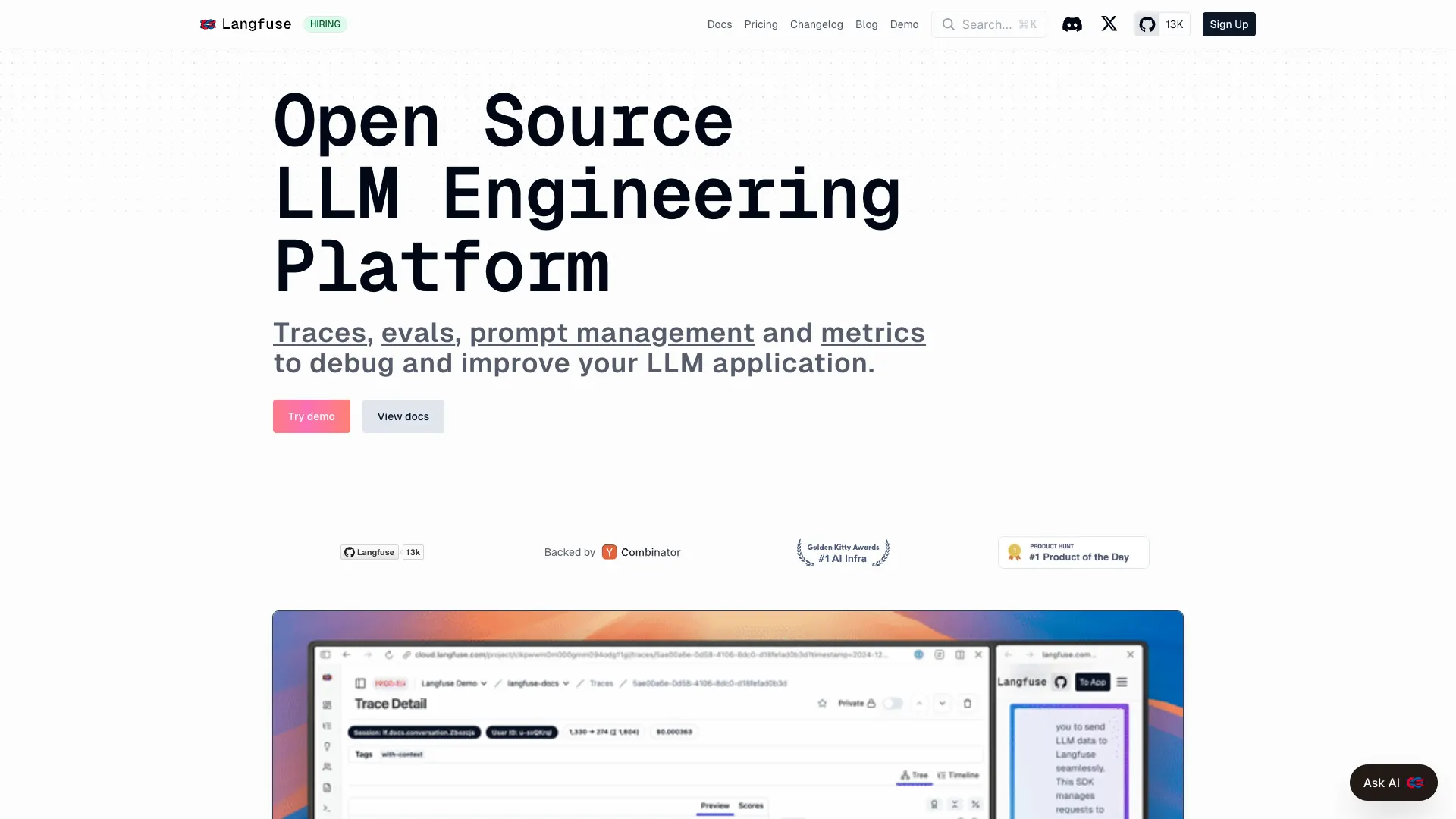Follow the Traces link in subtitle
This screenshot has width=1456, height=819.
[319, 333]
